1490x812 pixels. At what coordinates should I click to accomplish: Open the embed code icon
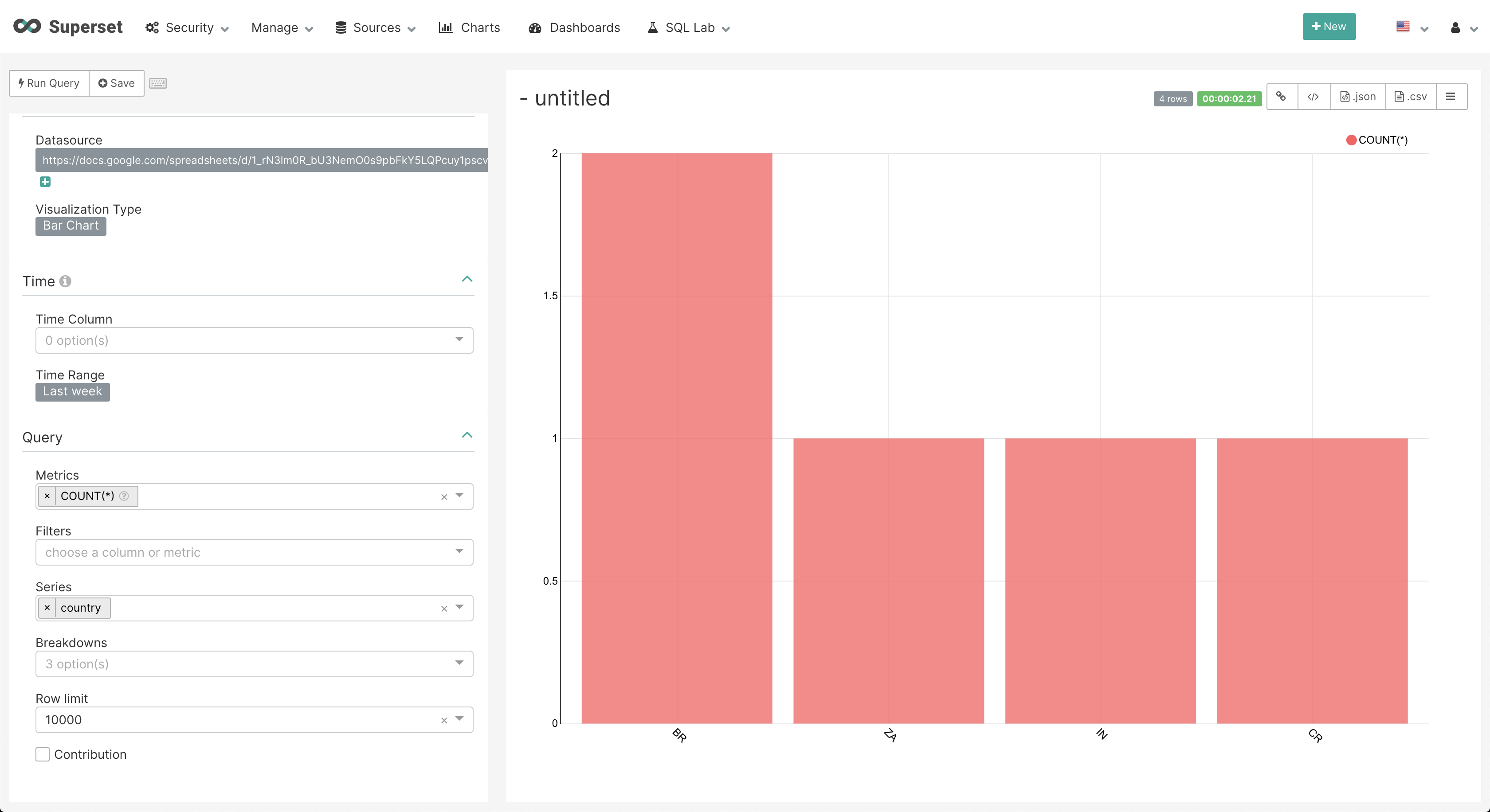1314,97
